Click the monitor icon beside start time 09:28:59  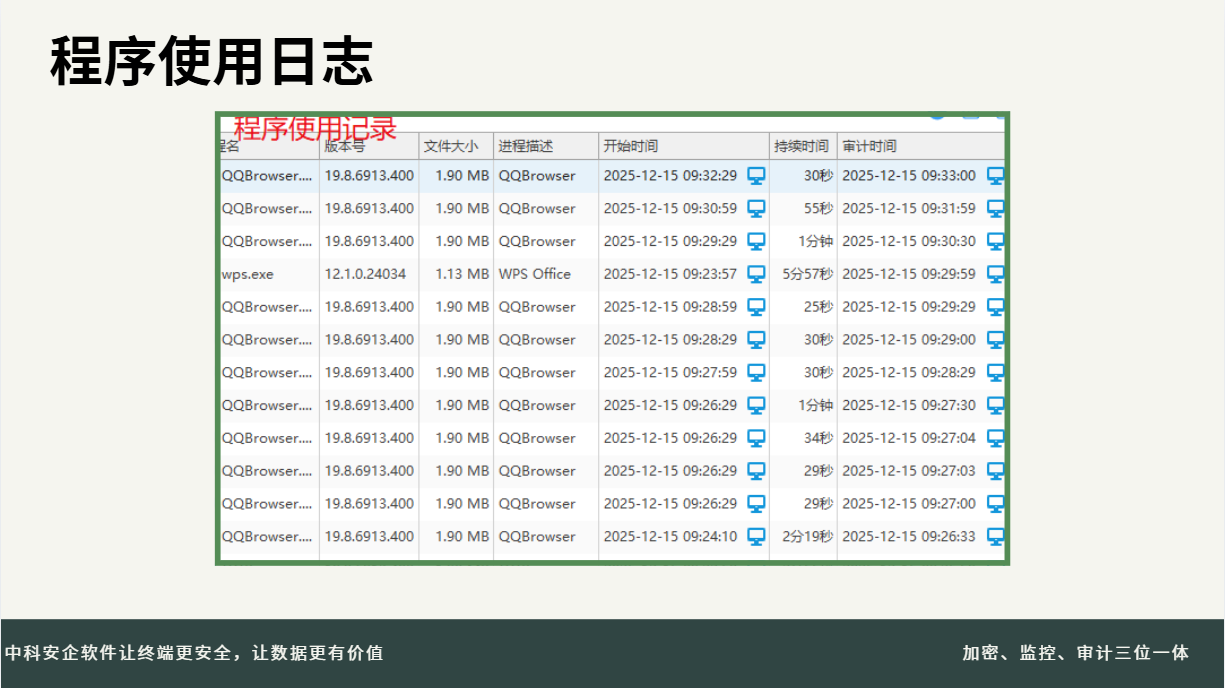click(x=757, y=307)
